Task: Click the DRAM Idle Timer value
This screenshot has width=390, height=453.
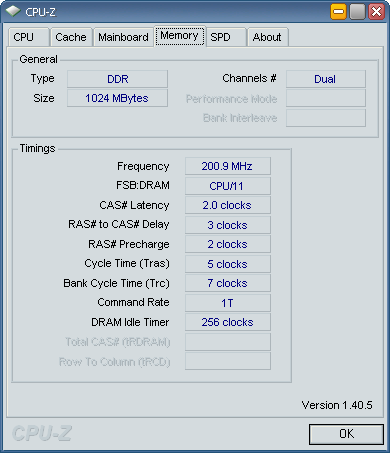Action: (228, 322)
